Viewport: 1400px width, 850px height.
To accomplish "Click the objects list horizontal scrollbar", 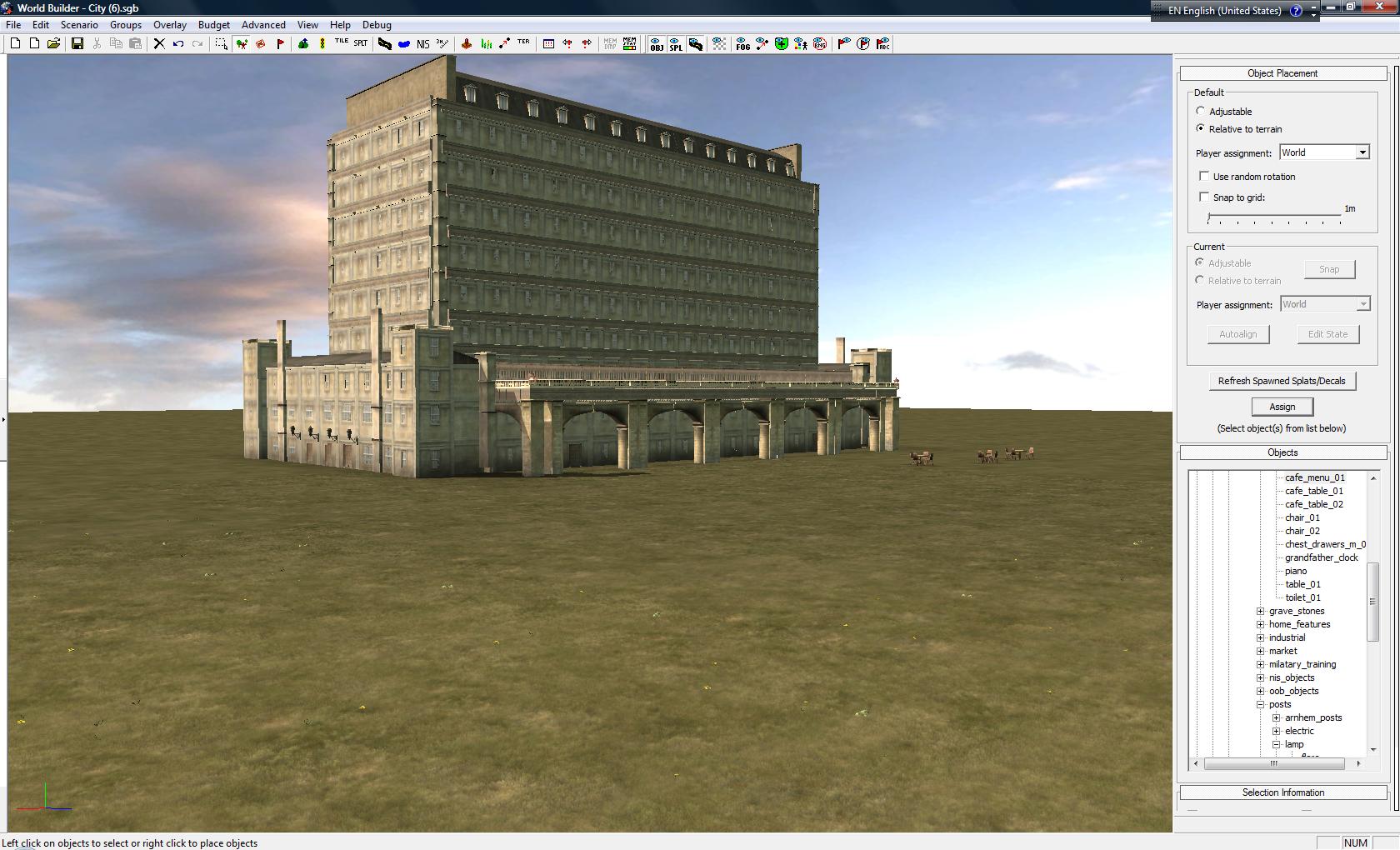I will tap(1276, 763).
